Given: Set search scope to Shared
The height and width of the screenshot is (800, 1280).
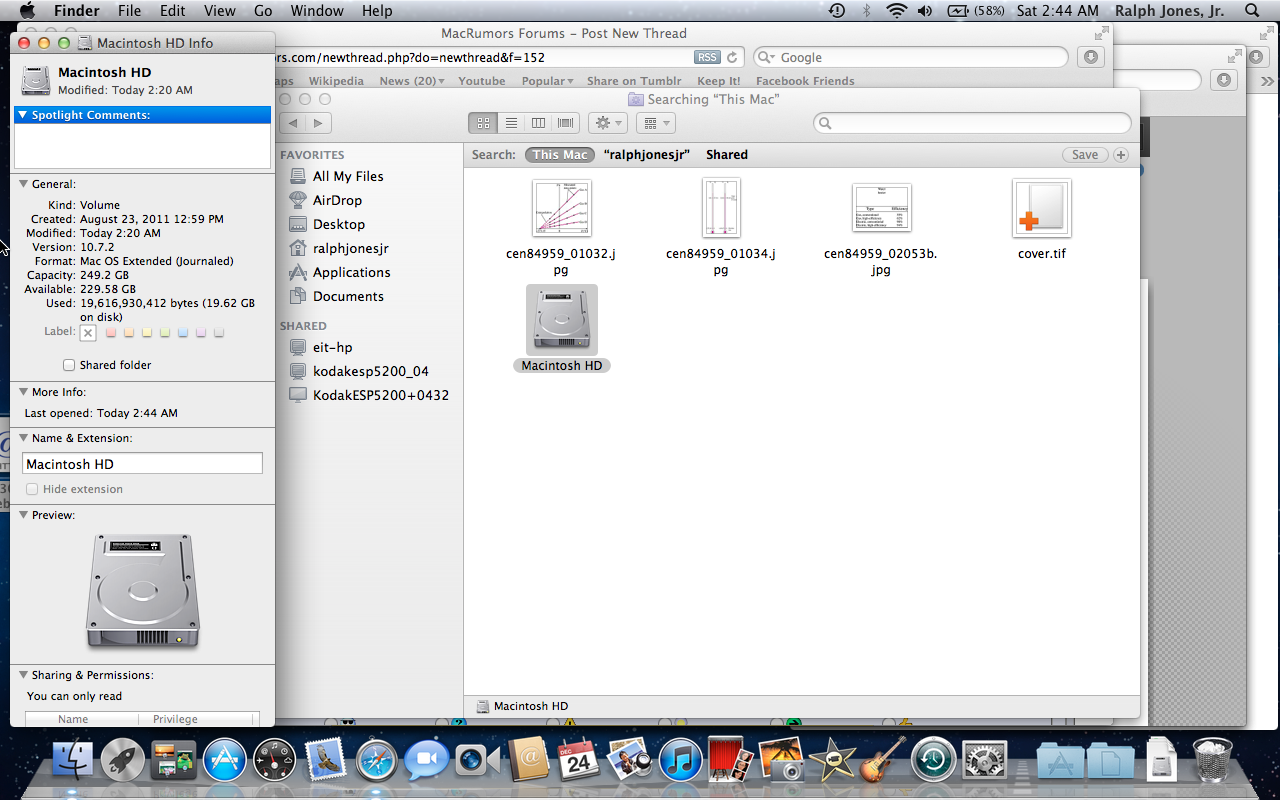Looking at the screenshot, I should coord(727,155).
